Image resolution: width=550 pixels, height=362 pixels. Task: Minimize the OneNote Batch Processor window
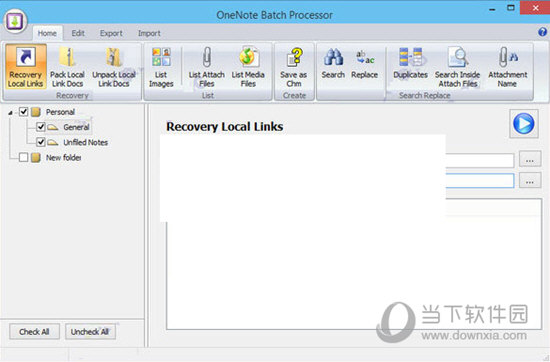[492, 9]
